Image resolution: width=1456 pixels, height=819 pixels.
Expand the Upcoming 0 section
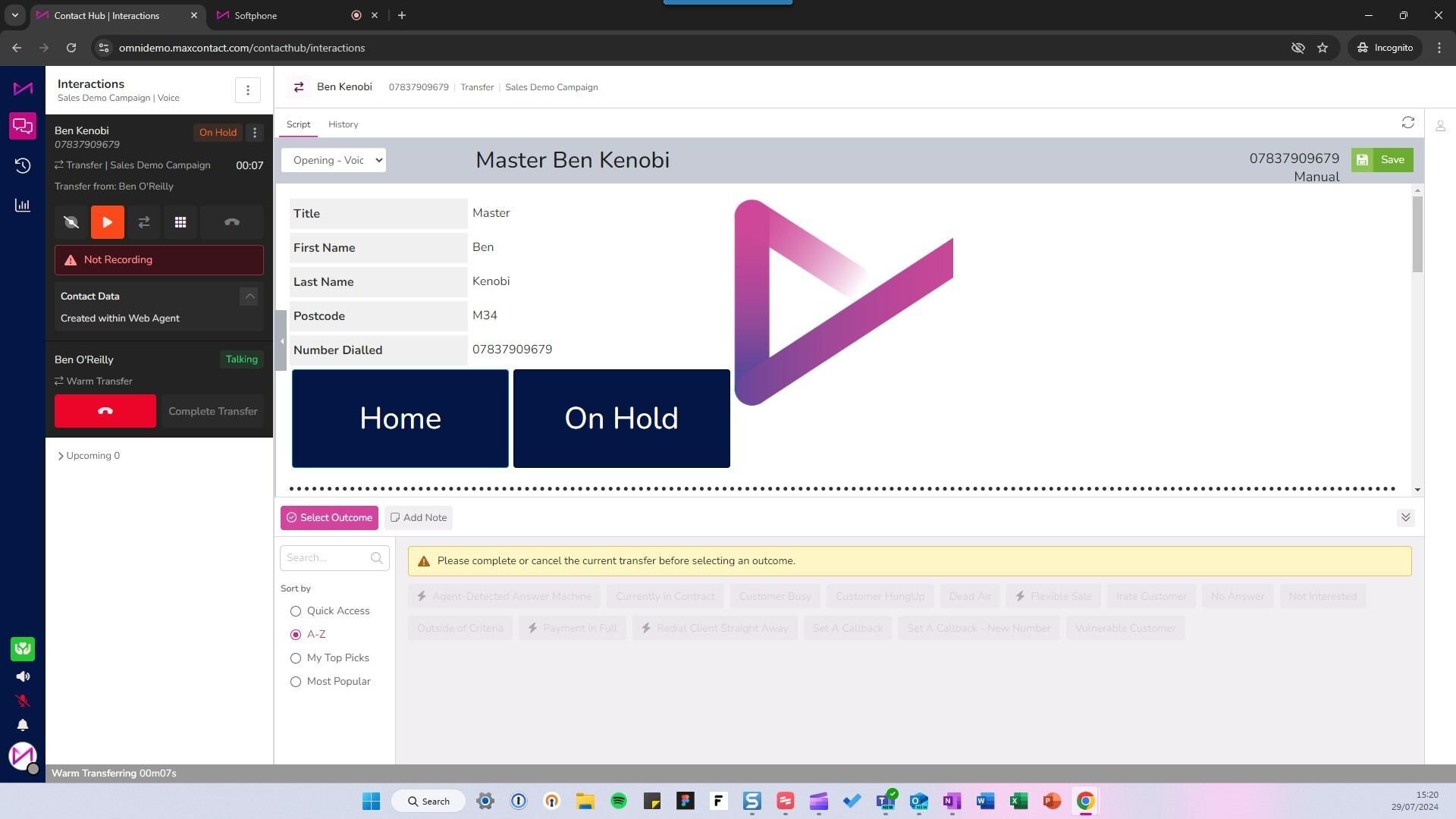pyautogui.click(x=88, y=456)
